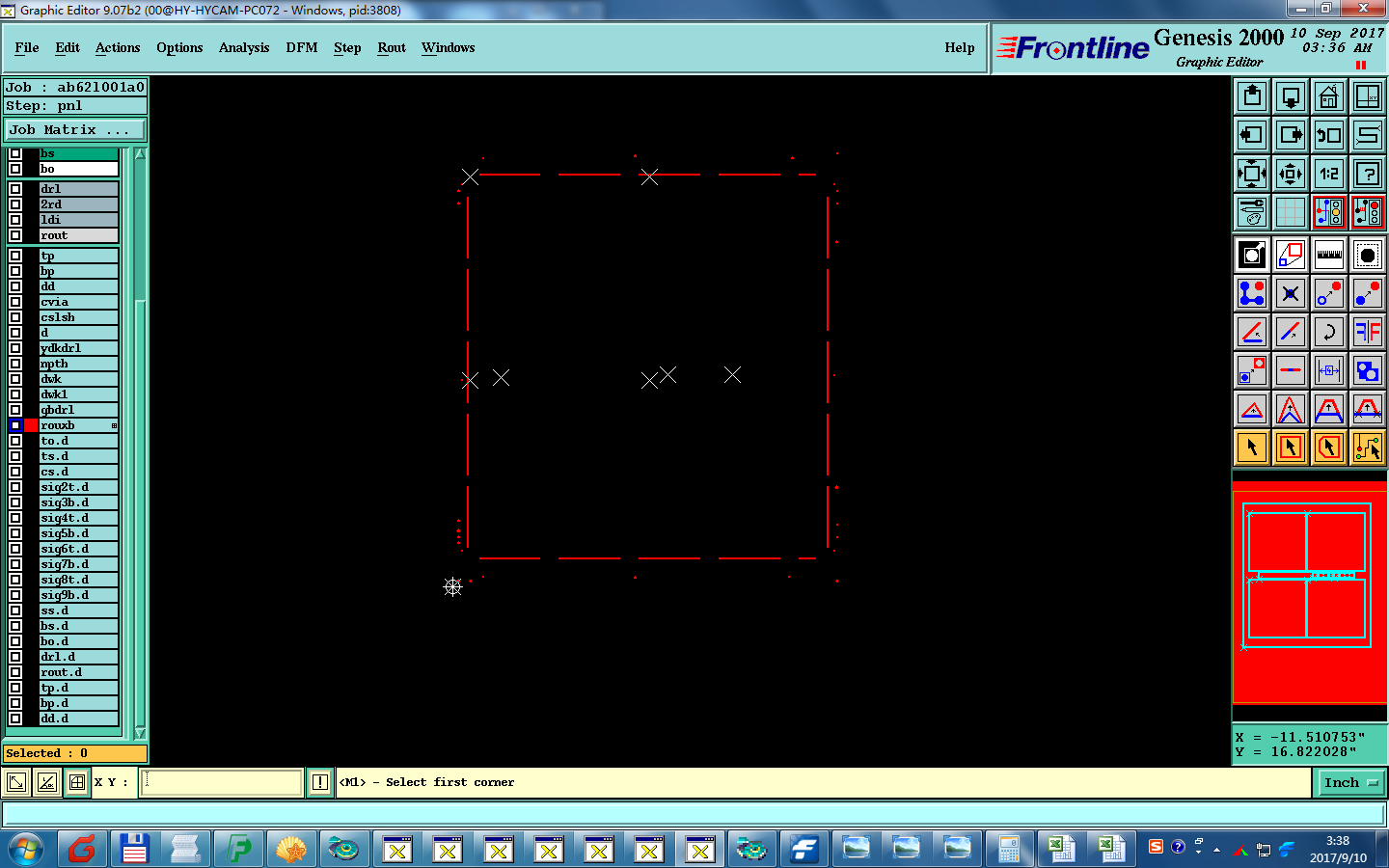This screenshot has width=1389, height=868.
Task: Click the zoom out shrink-arrows icon
Action: (x=1291, y=174)
